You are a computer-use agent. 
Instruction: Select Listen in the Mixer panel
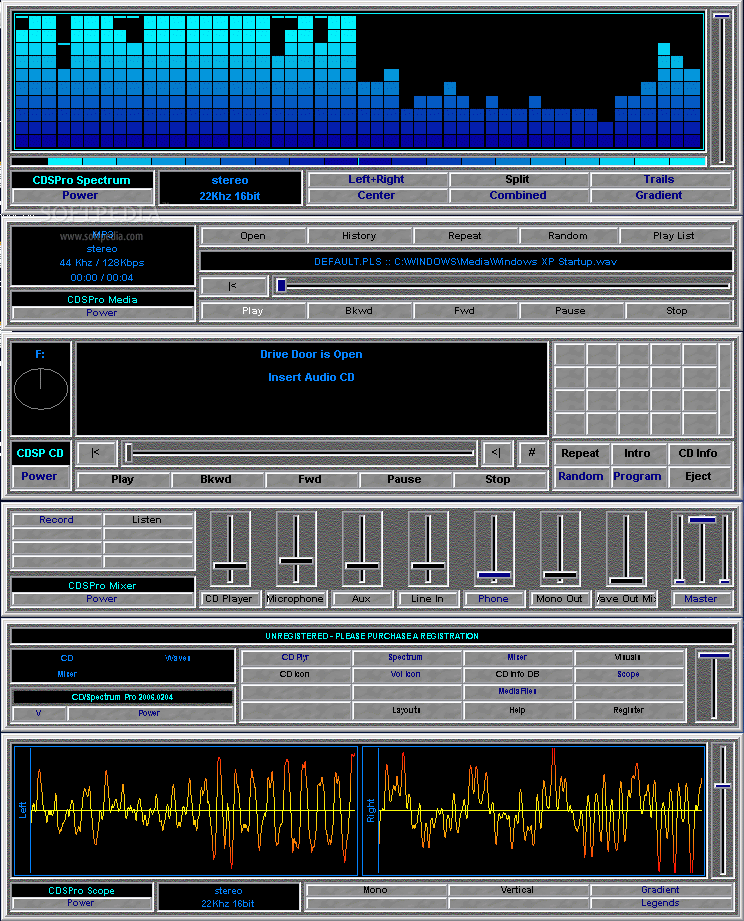pyautogui.click(x=147, y=520)
